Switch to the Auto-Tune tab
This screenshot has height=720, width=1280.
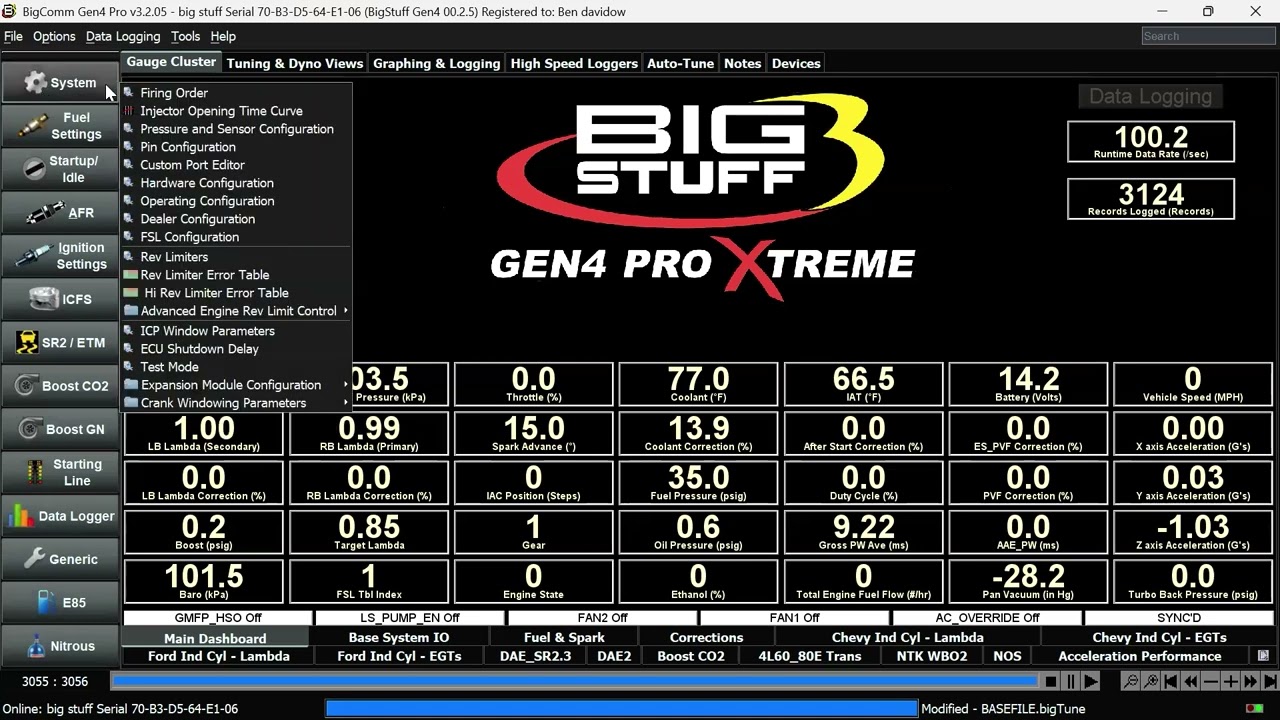pyautogui.click(x=680, y=63)
